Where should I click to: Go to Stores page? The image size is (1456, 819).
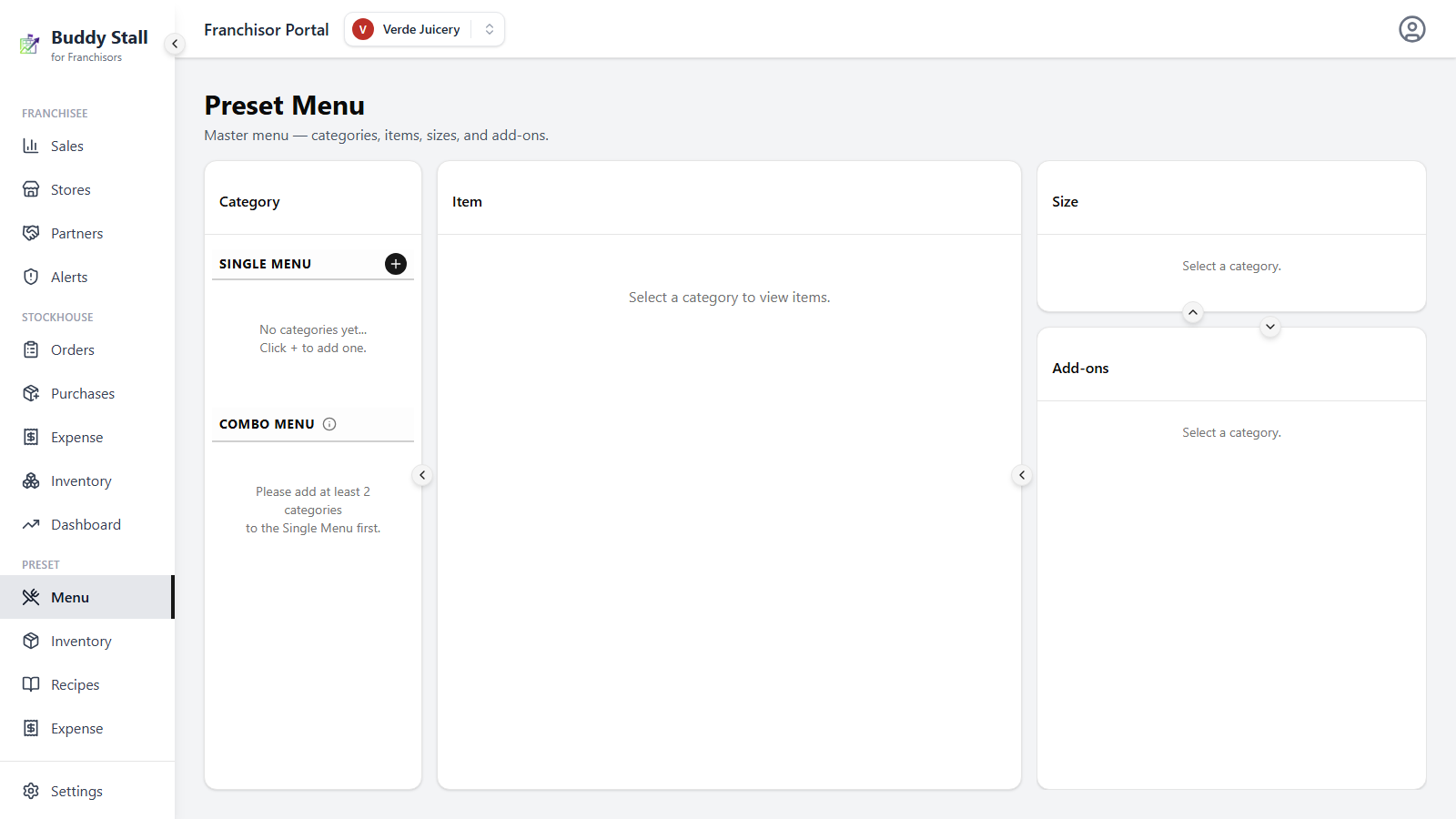[x=87, y=189]
